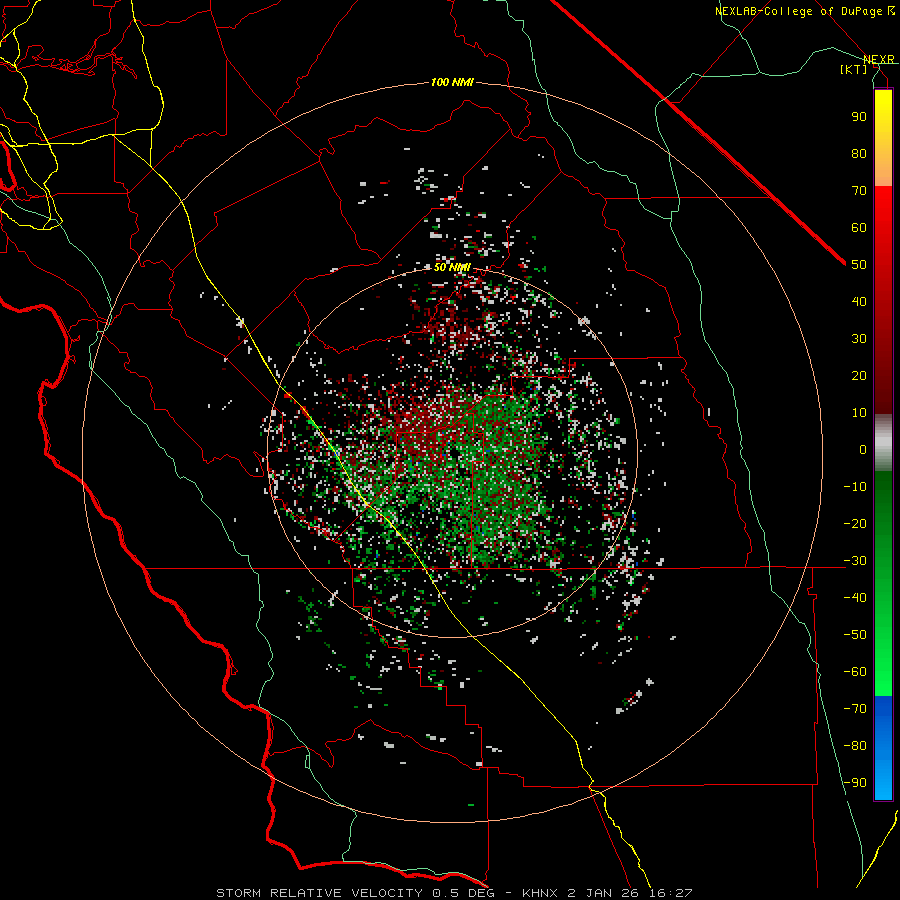
Task: Click the 0 value on velocity scale
Action: [x=863, y=450]
